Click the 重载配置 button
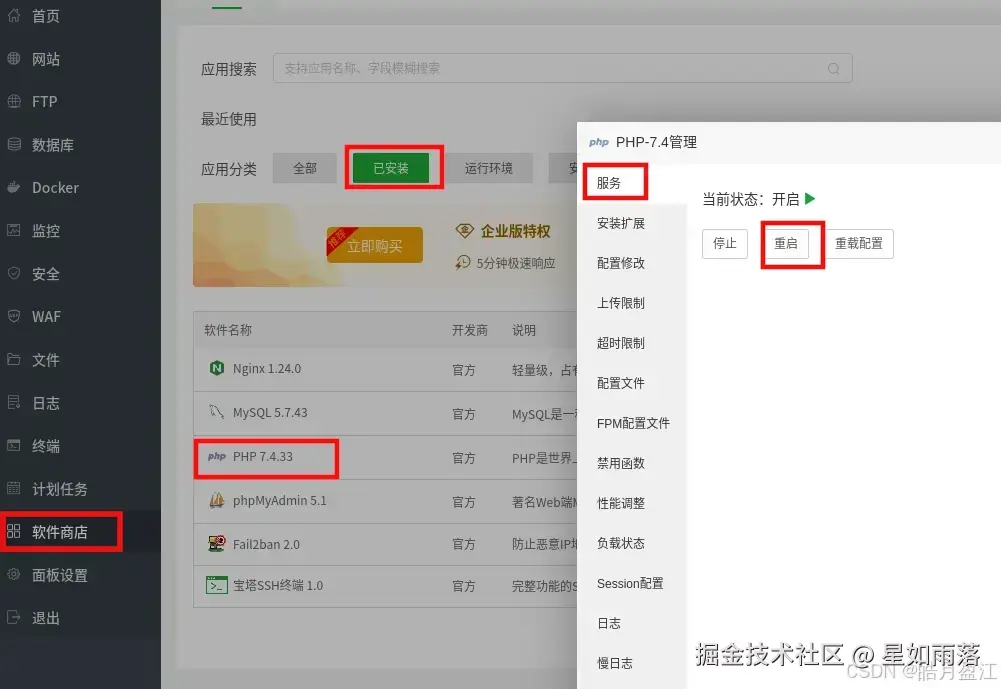The height and width of the screenshot is (689, 1001). pyautogui.click(x=858, y=243)
